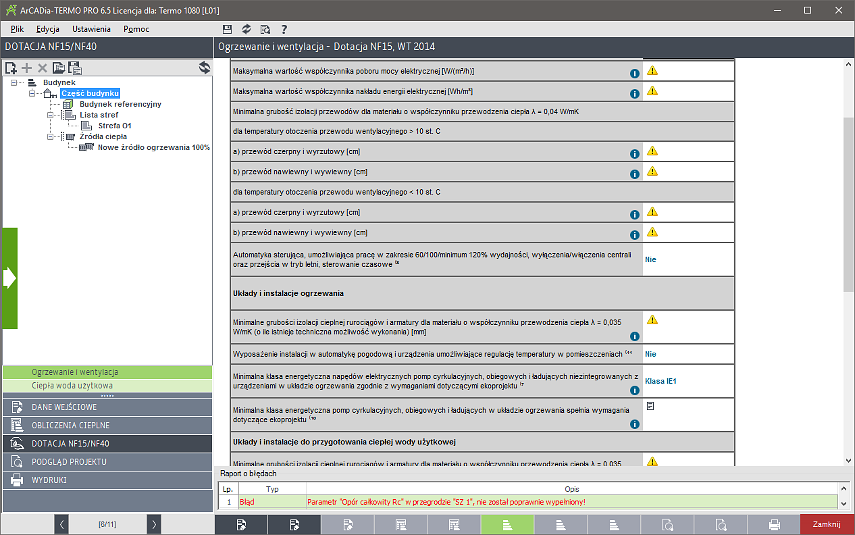Select the Ogrzewanie i wentylacja tab
This screenshot has height=535, width=855.
click(107, 372)
